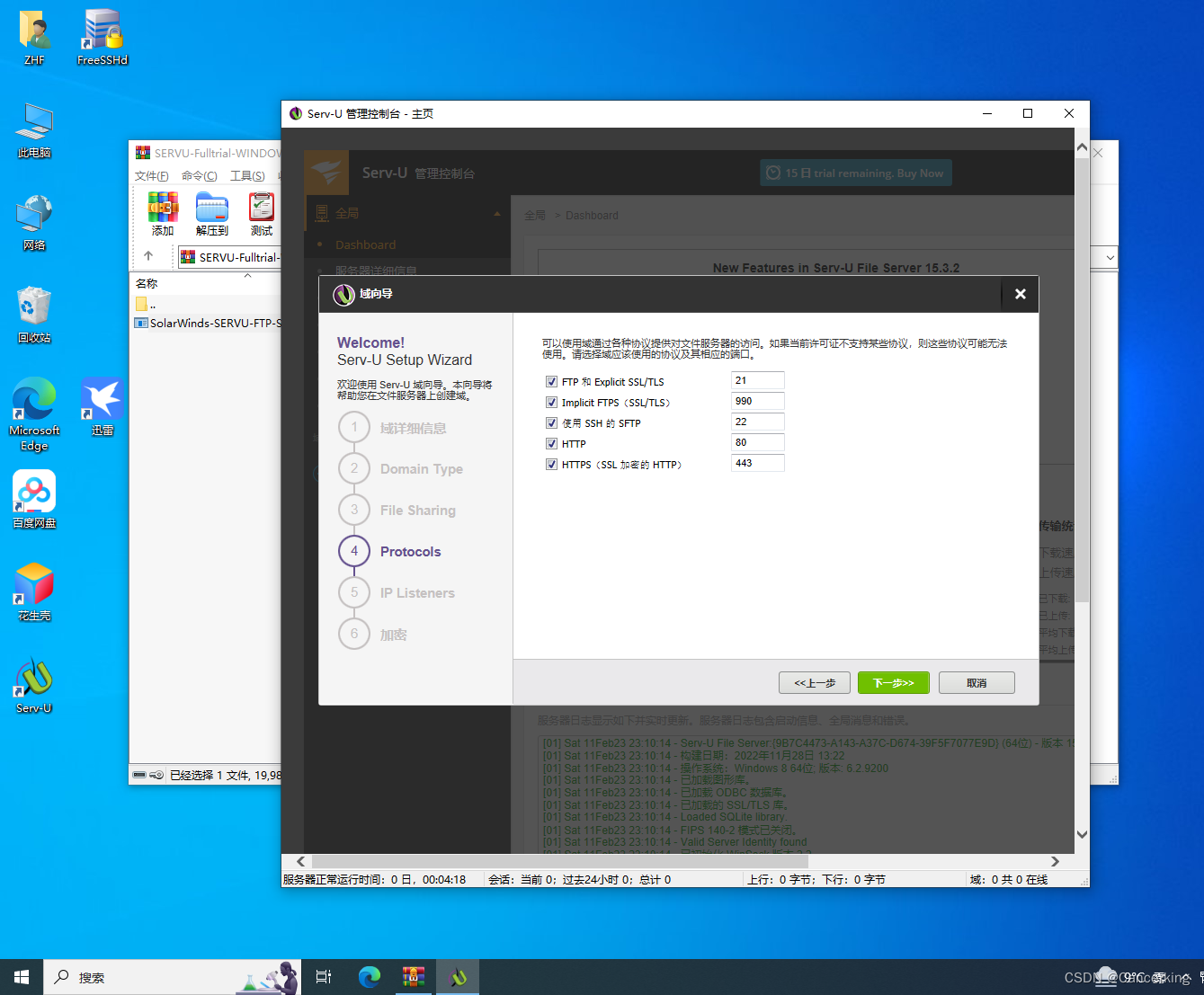Click the HTTPS port field showing 443
Screen dimensions: 1204x995
click(758, 463)
